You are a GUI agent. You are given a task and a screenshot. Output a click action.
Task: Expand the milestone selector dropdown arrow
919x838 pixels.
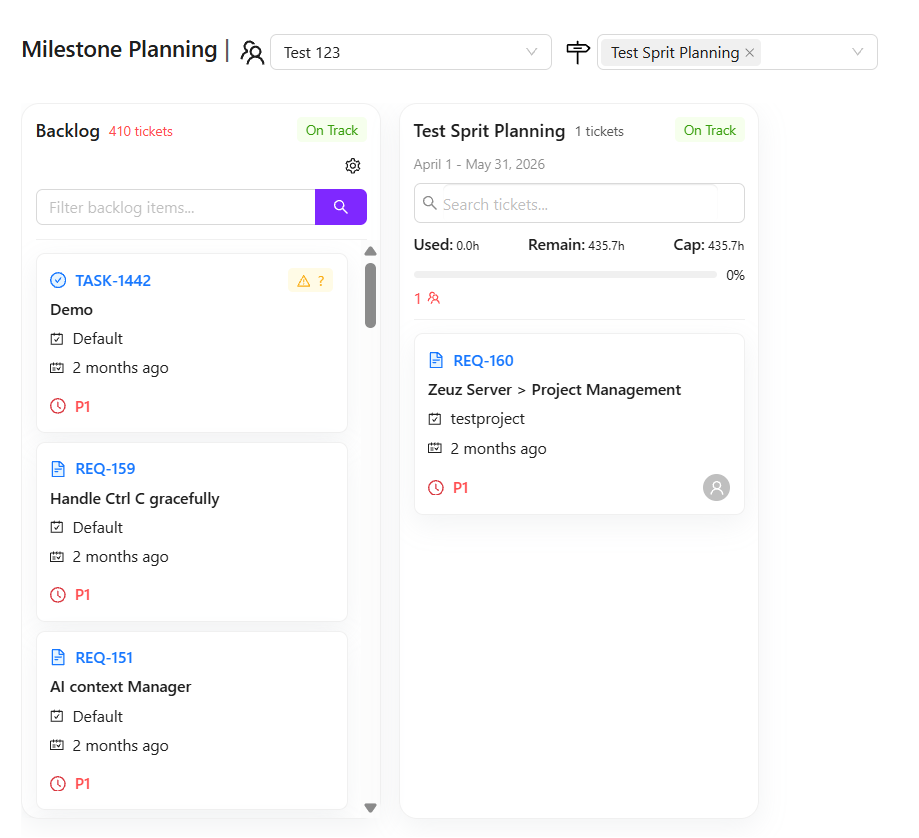(857, 52)
